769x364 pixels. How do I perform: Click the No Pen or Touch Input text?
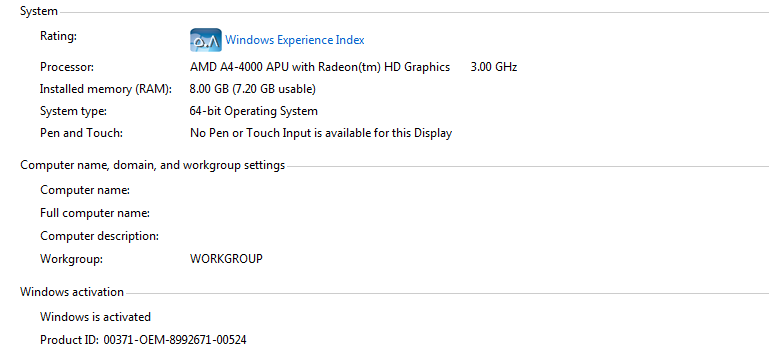click(321, 133)
